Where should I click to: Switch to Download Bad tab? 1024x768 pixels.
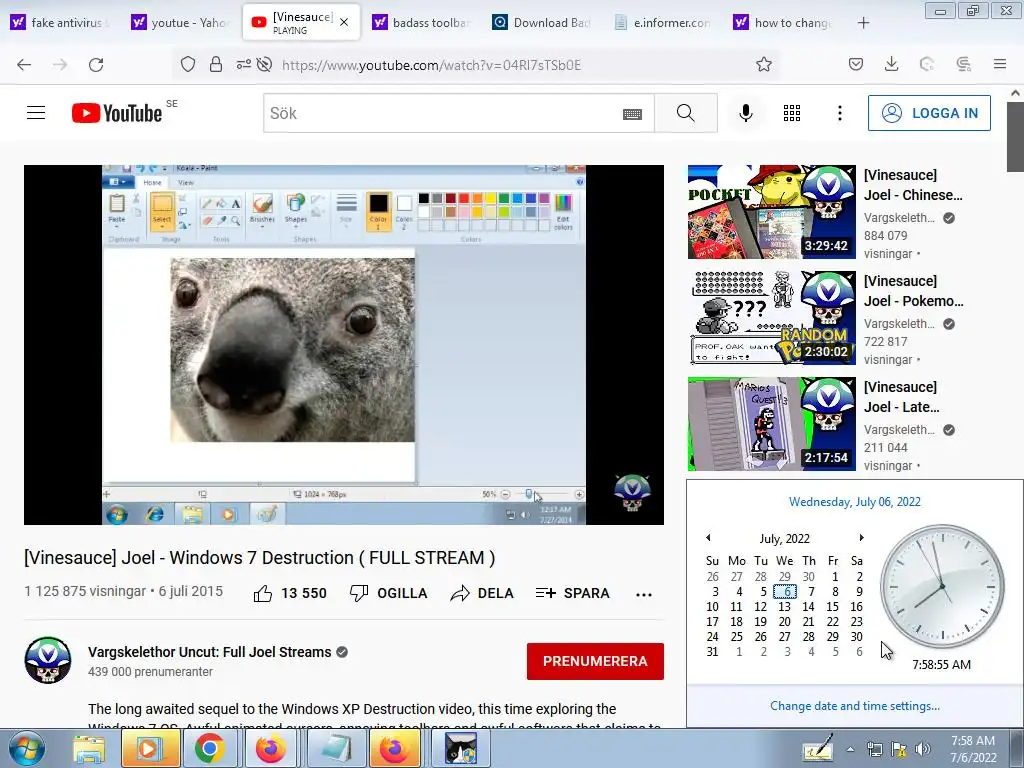[x=543, y=23]
